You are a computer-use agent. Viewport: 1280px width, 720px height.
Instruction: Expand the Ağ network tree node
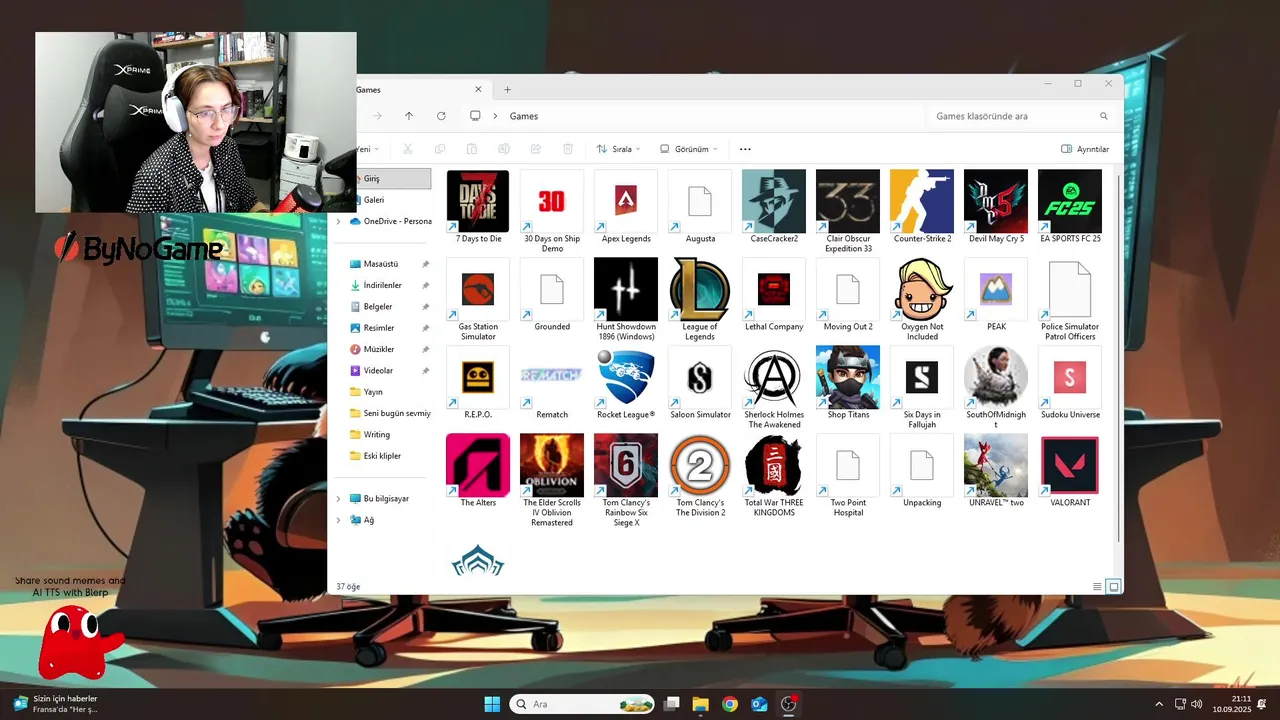click(x=338, y=520)
